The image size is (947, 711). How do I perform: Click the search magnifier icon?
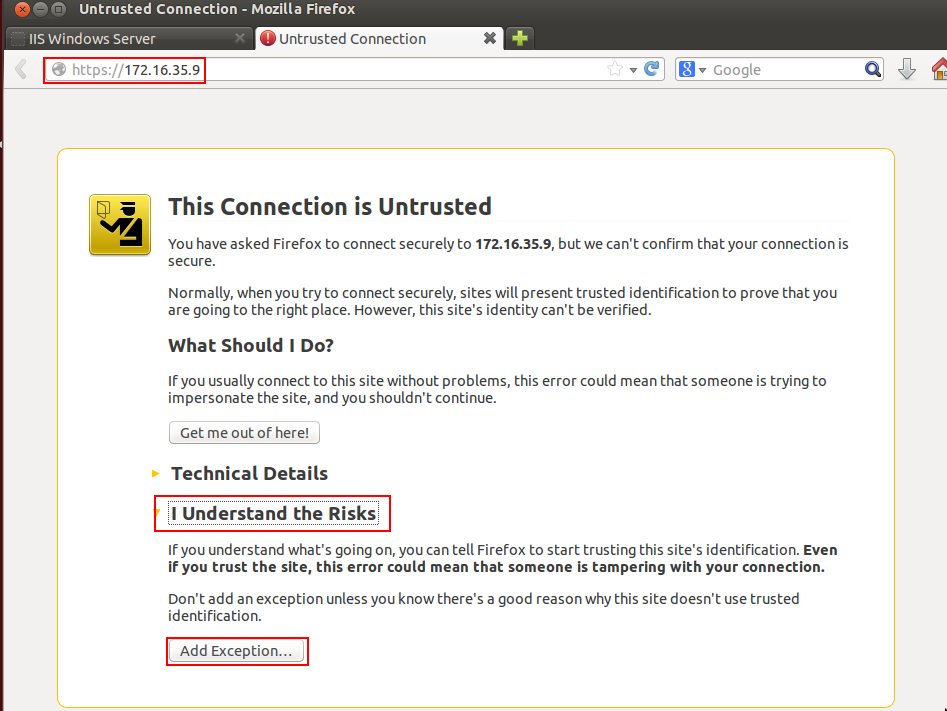(872, 69)
